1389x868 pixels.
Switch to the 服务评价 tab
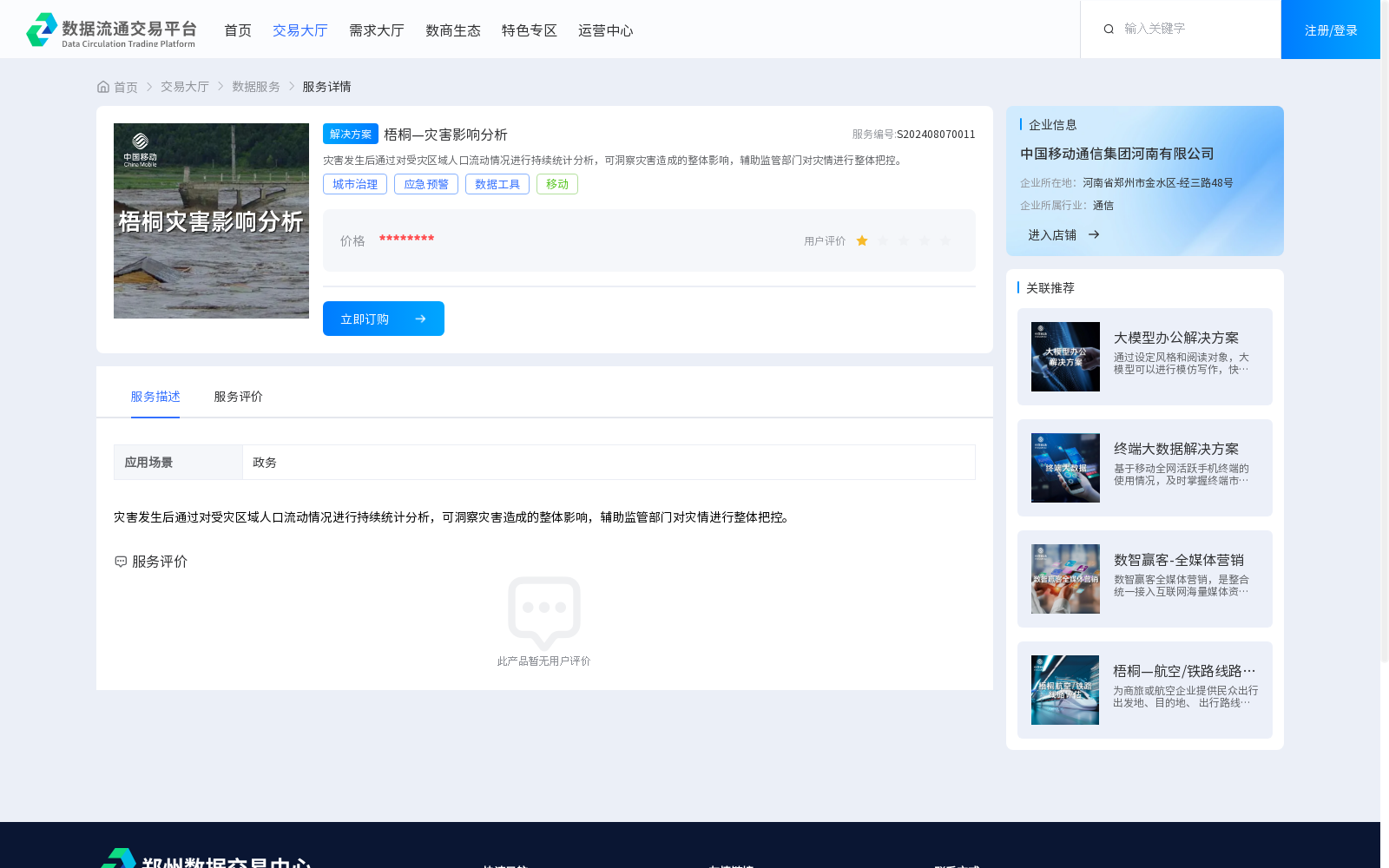[239, 397]
